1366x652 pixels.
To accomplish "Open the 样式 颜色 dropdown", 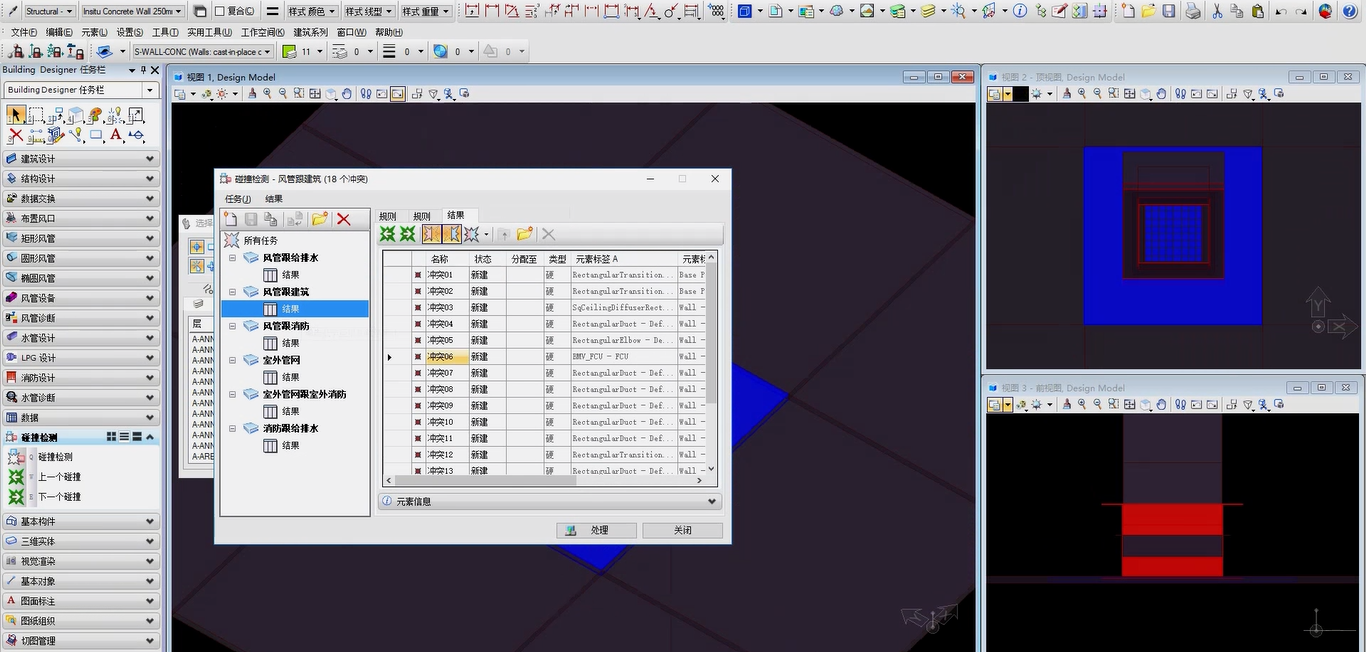I will pos(312,12).
